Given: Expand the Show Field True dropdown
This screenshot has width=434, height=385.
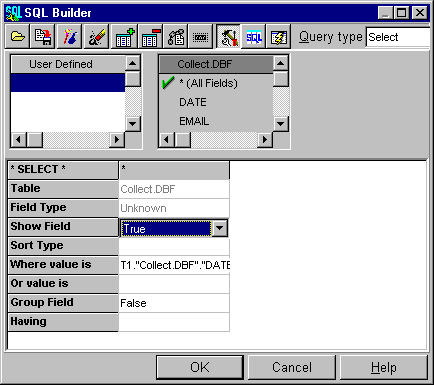Looking at the screenshot, I should pos(220,228).
